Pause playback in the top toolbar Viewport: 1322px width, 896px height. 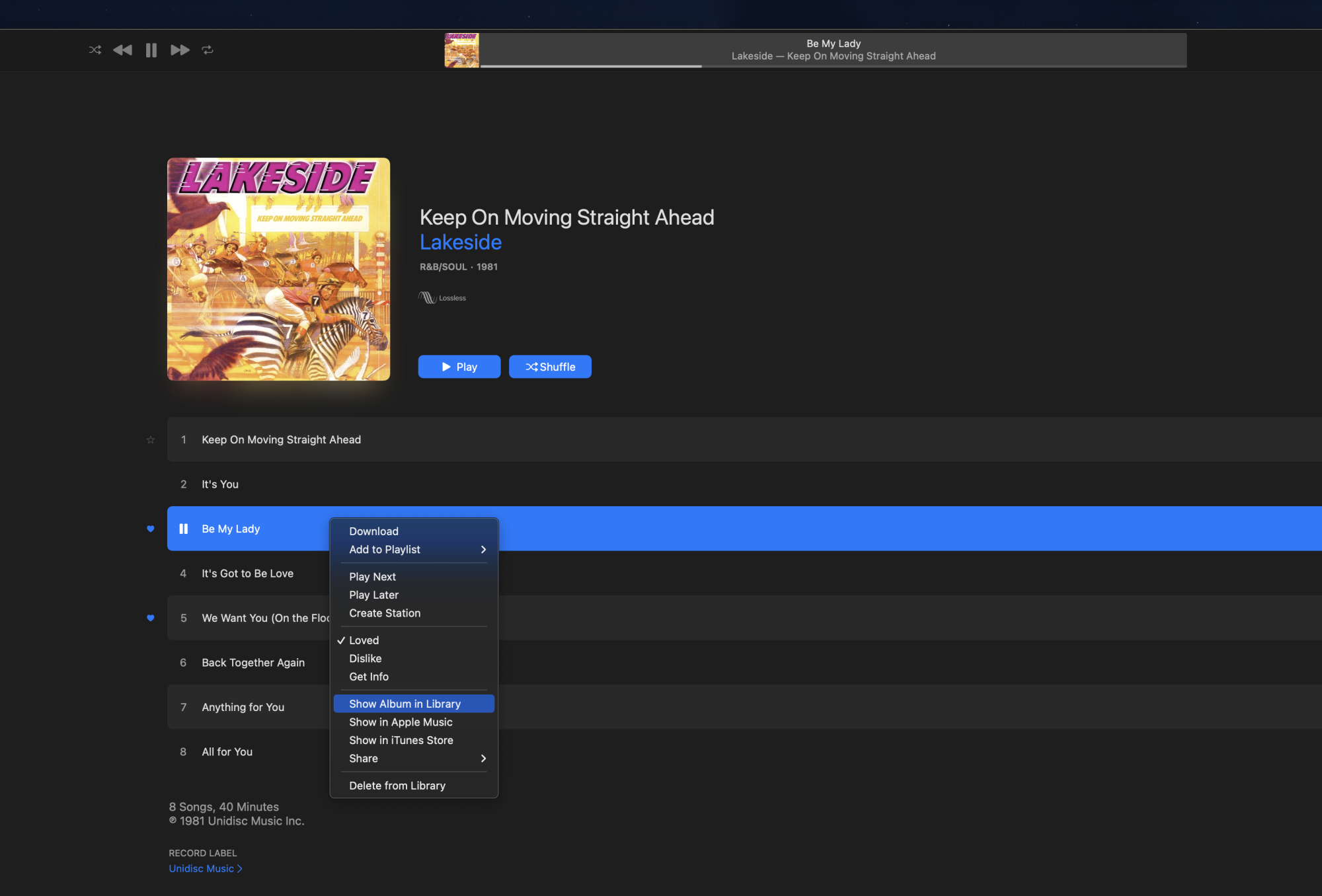coord(151,50)
